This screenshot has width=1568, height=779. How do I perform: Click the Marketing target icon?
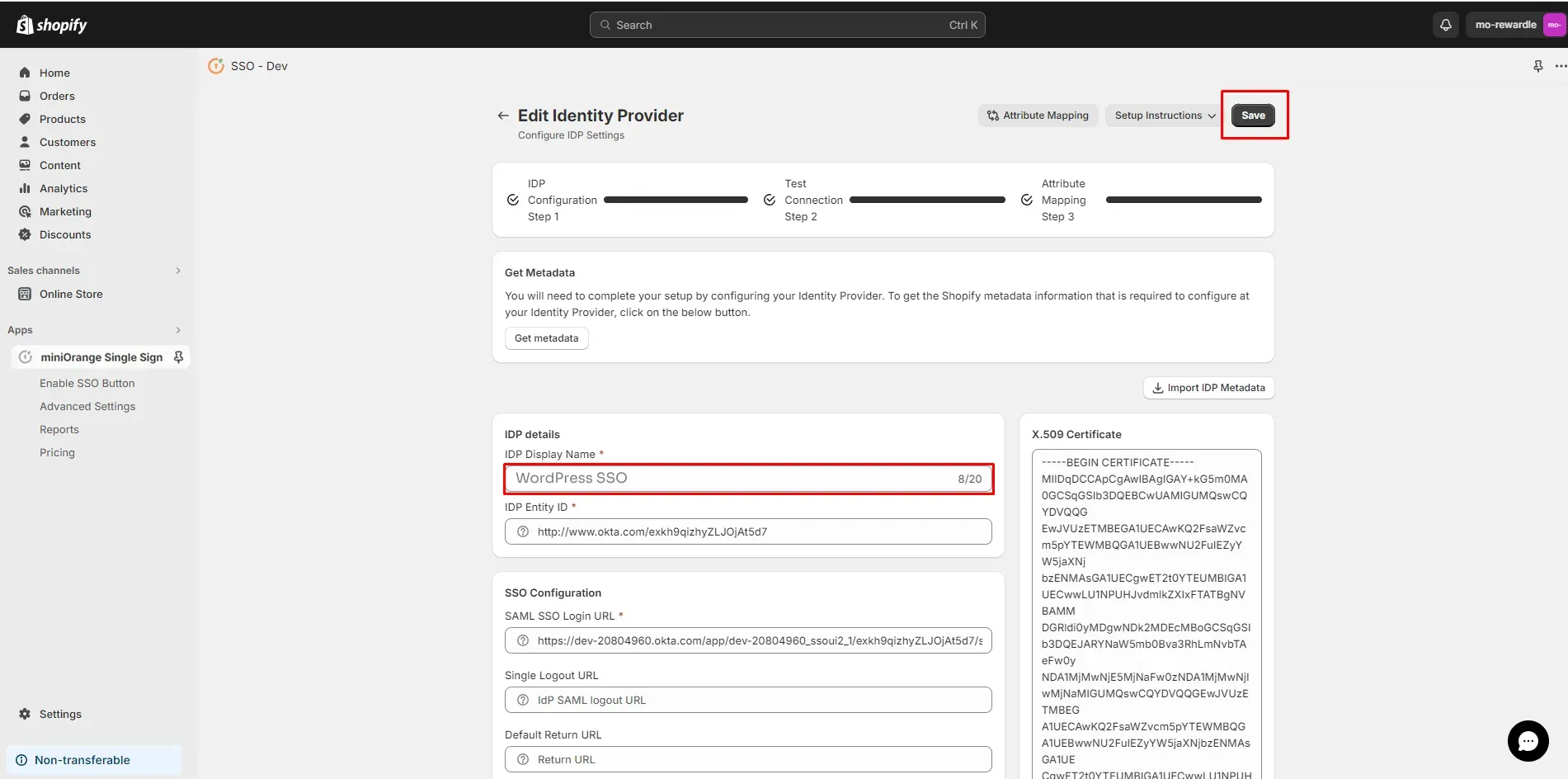(x=25, y=211)
